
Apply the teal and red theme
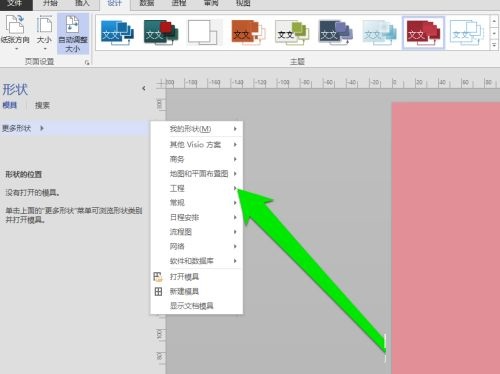(161, 33)
